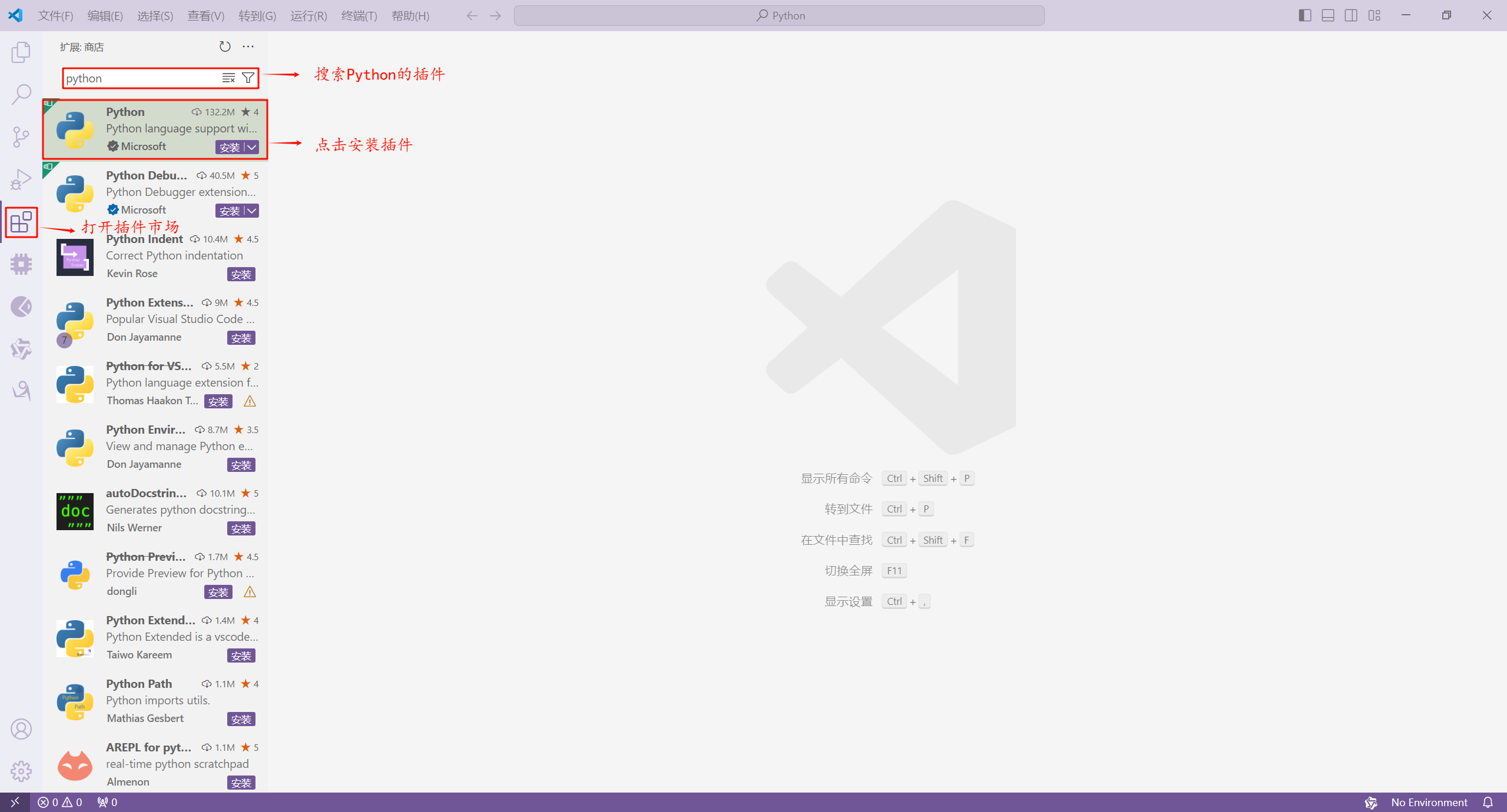The image size is (1507, 812).
Task: Open the autoDocstring extension thumbnail
Action: pyautogui.click(x=75, y=511)
